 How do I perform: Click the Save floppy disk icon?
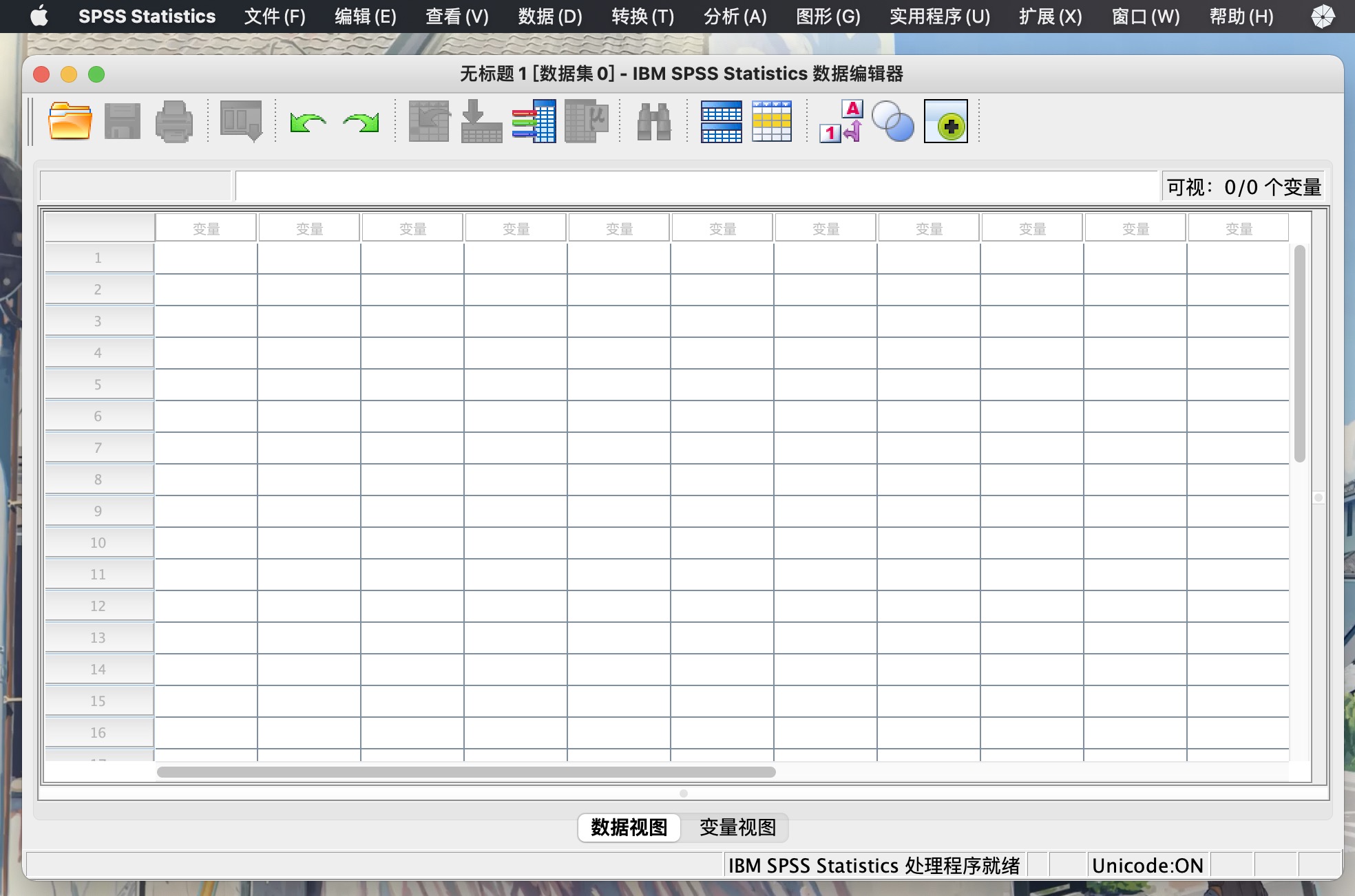[x=122, y=122]
